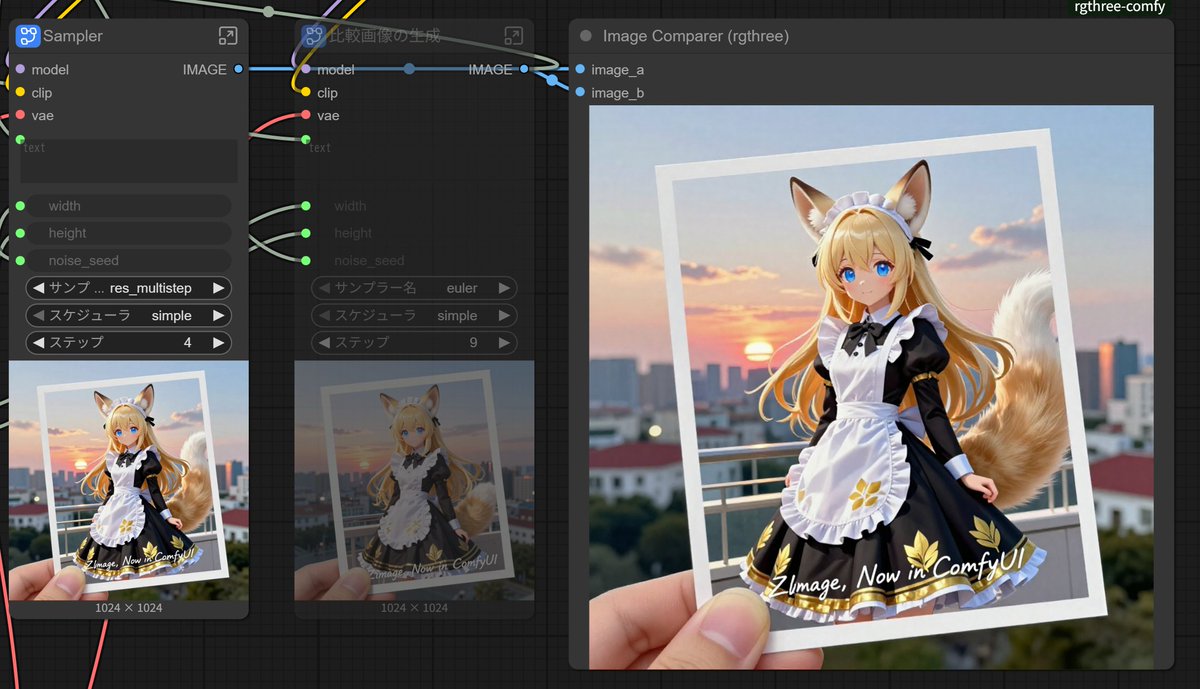Click the 比較画像の生成 clip input socket
The width and height of the screenshot is (1200, 689).
306,93
